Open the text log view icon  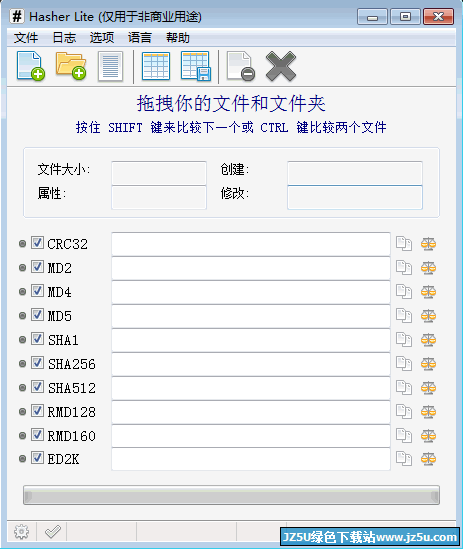(x=110, y=66)
